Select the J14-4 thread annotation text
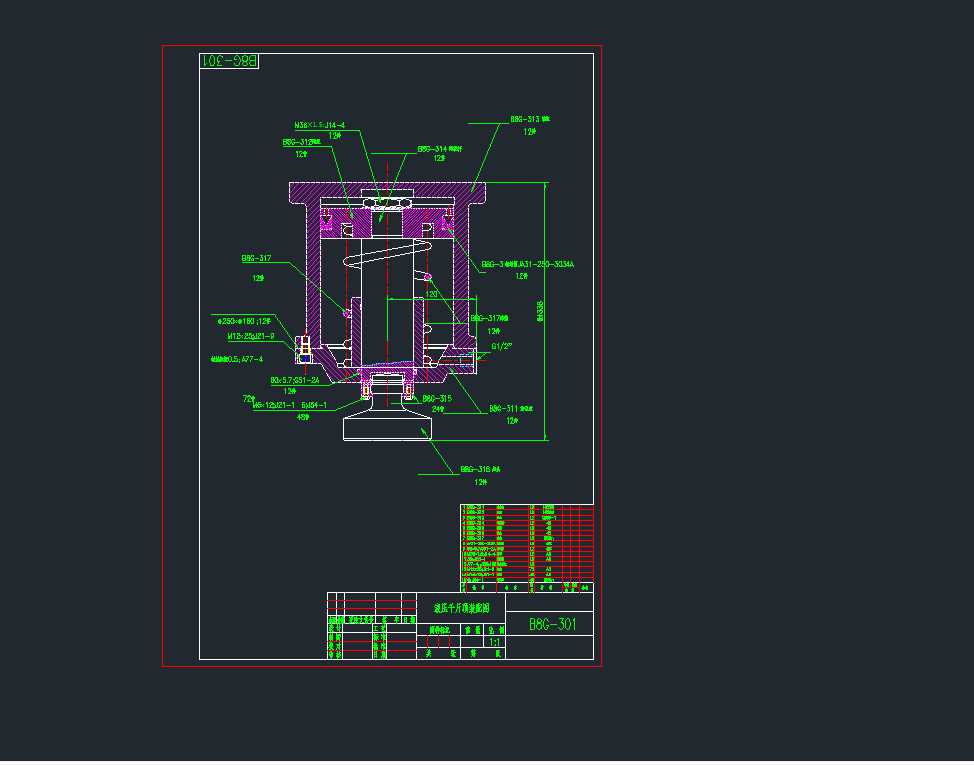 pos(319,125)
